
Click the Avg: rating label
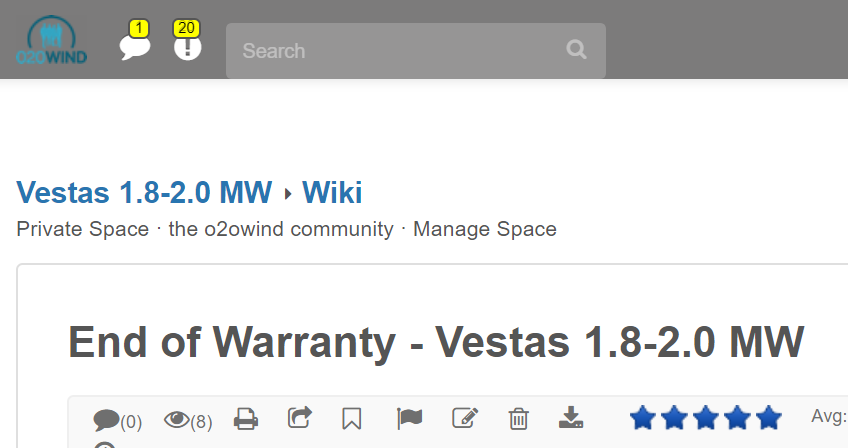click(x=829, y=416)
